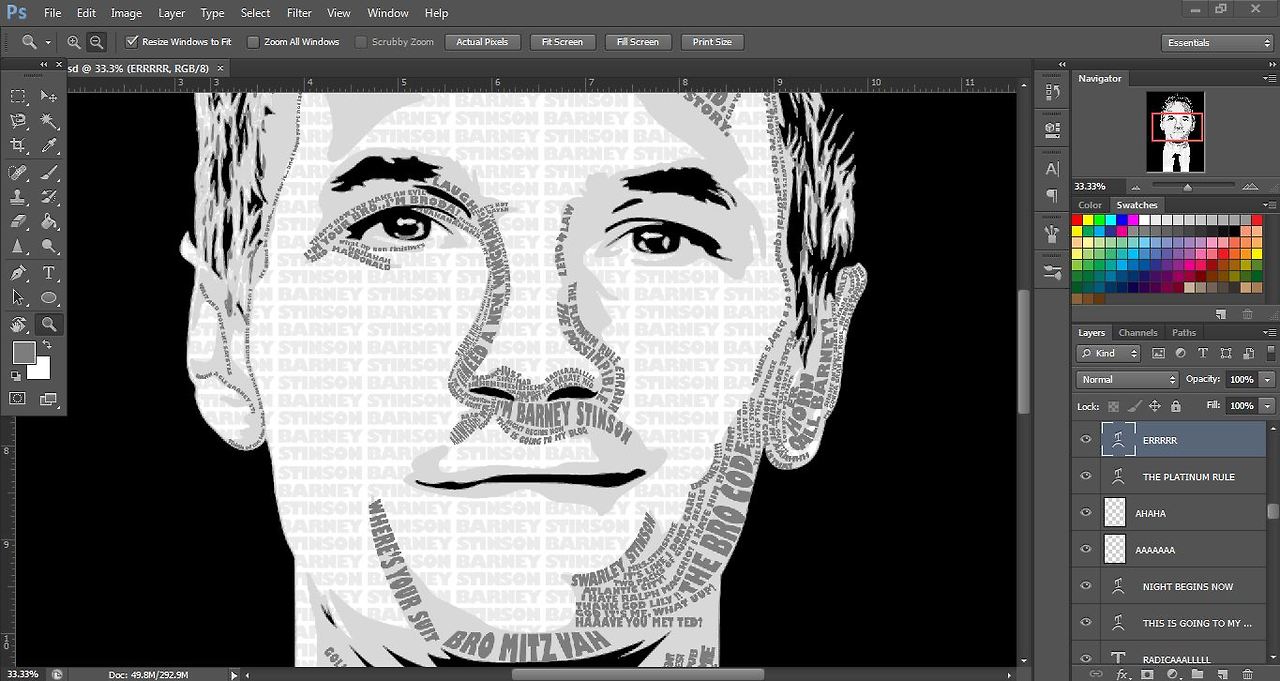Image resolution: width=1280 pixels, height=681 pixels.
Task: Hide the AHAHA layer
Action: pos(1086,513)
